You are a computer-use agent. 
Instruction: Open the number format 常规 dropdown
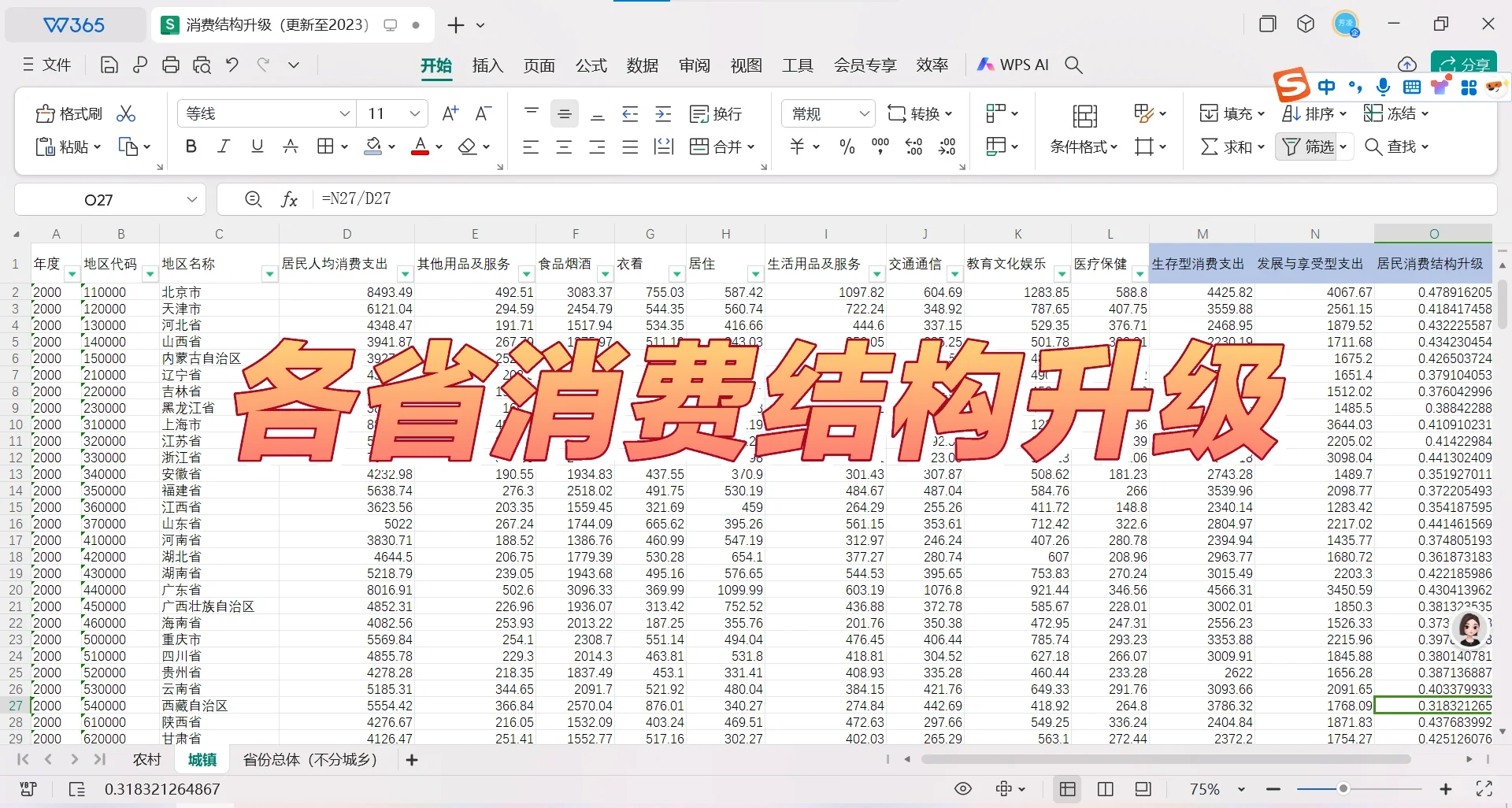[864, 114]
